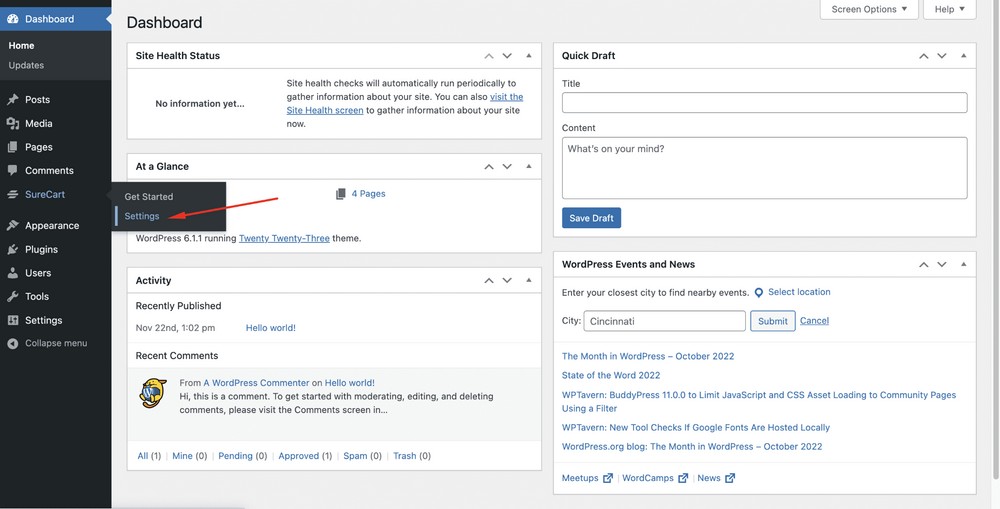The width and height of the screenshot is (1000, 509).
Task: Click the Collapse menu arrow icon
Action: point(13,344)
